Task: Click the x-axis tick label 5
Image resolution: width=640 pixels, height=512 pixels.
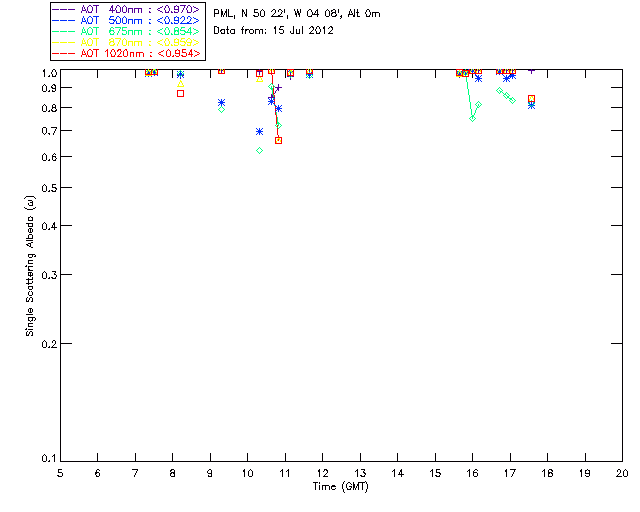Action: [x=60, y=473]
